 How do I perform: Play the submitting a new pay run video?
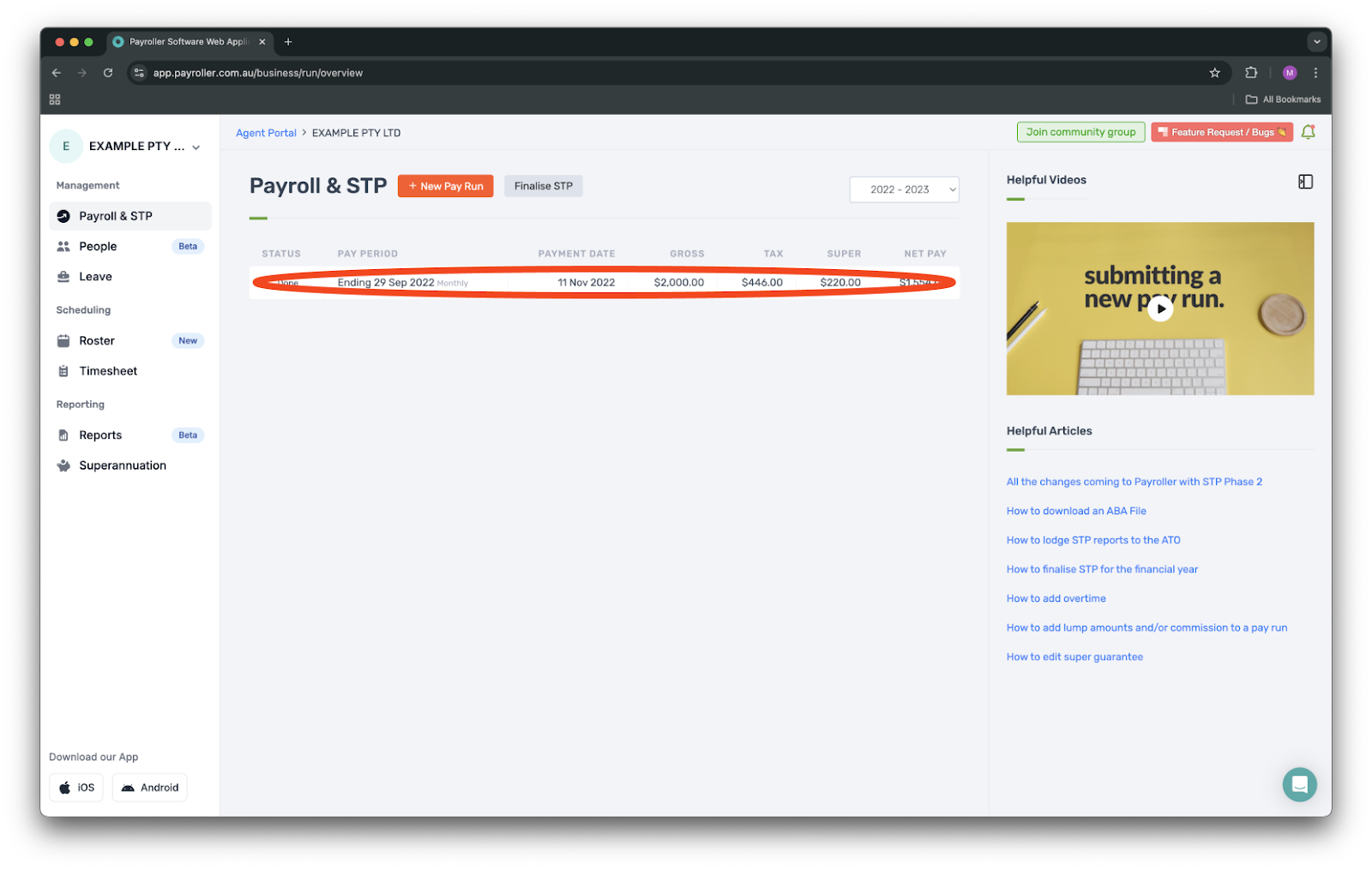pos(1160,309)
